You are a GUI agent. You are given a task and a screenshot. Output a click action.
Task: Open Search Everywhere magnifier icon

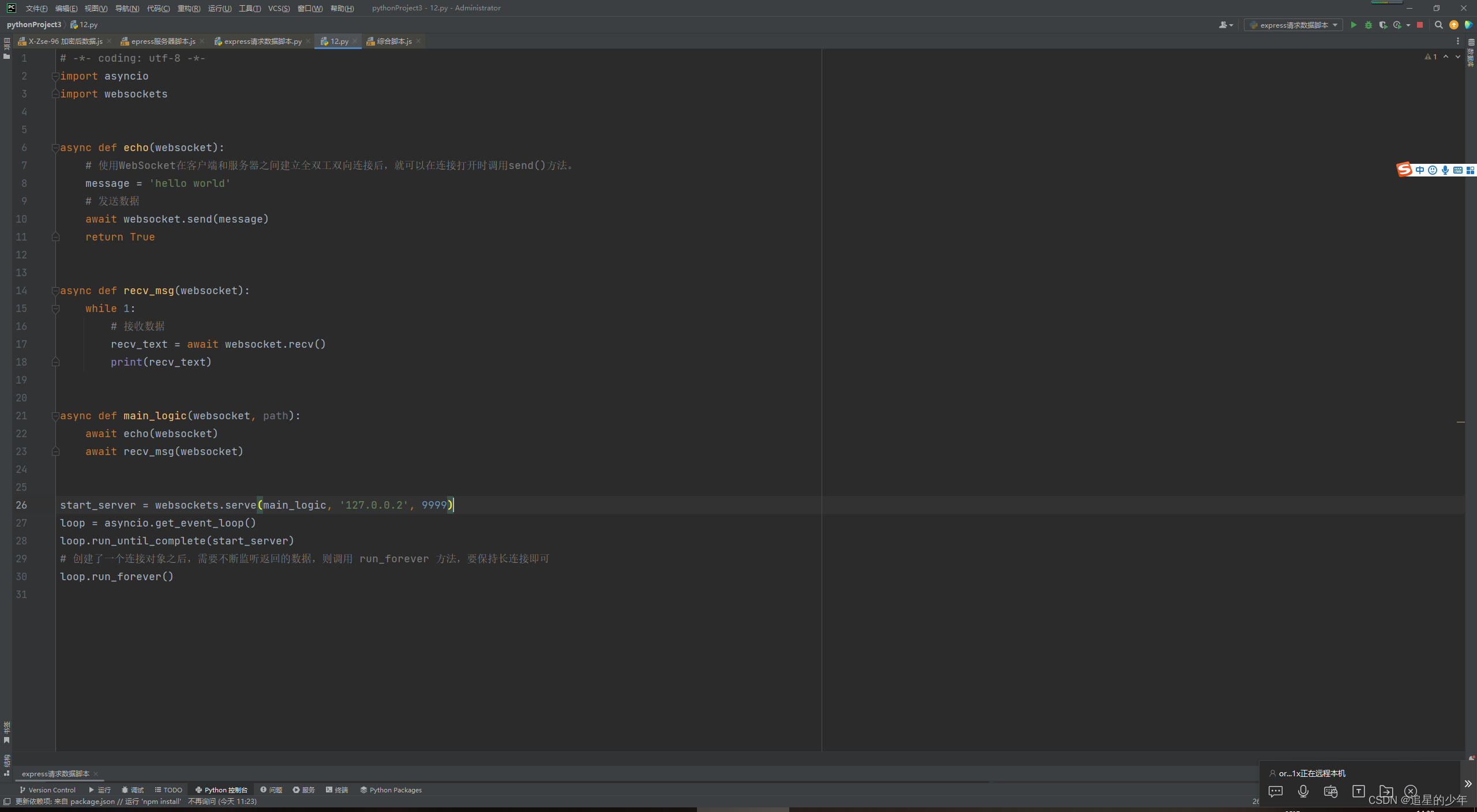click(1438, 25)
